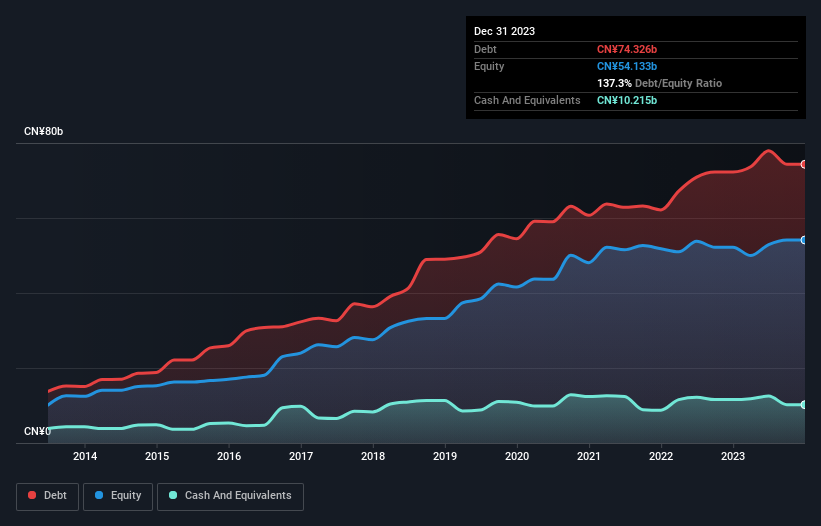Click the blue Equity endpoint marker
The height and width of the screenshot is (526, 821).
[804, 240]
